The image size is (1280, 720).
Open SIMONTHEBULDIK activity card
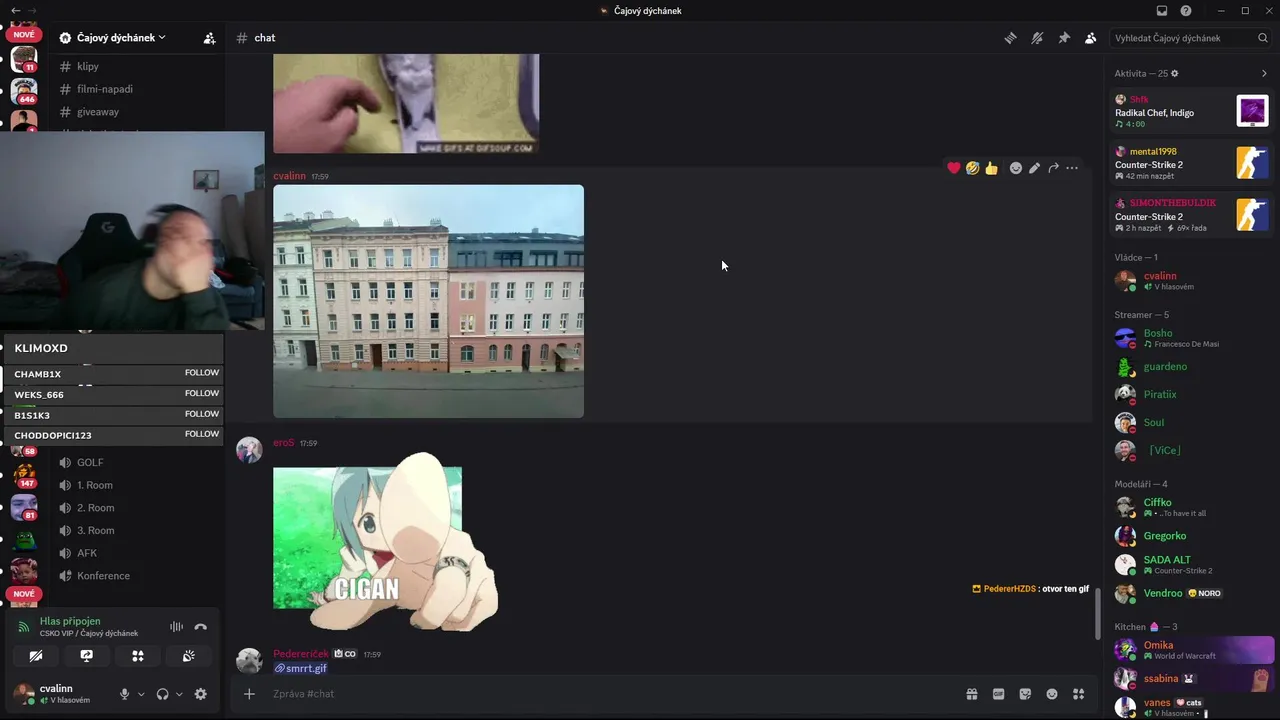click(x=1191, y=214)
